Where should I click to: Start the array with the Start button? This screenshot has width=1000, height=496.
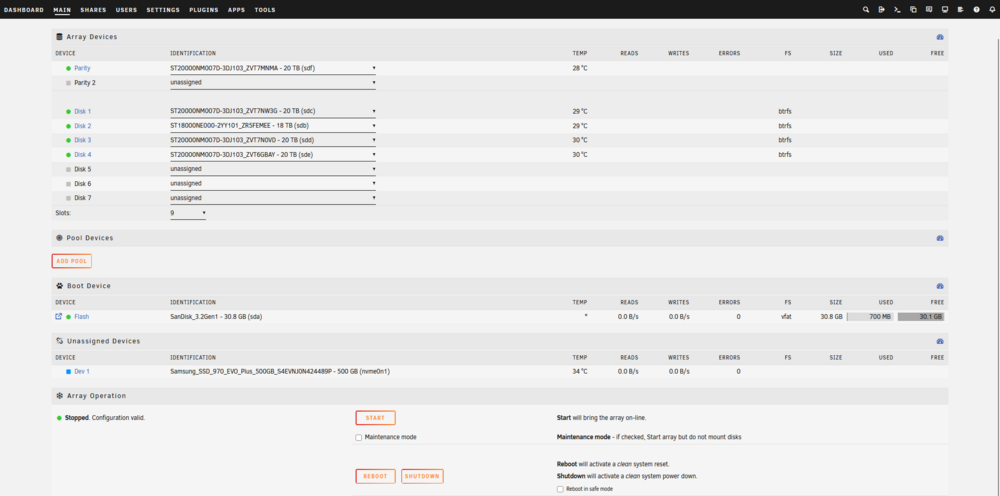pos(375,418)
